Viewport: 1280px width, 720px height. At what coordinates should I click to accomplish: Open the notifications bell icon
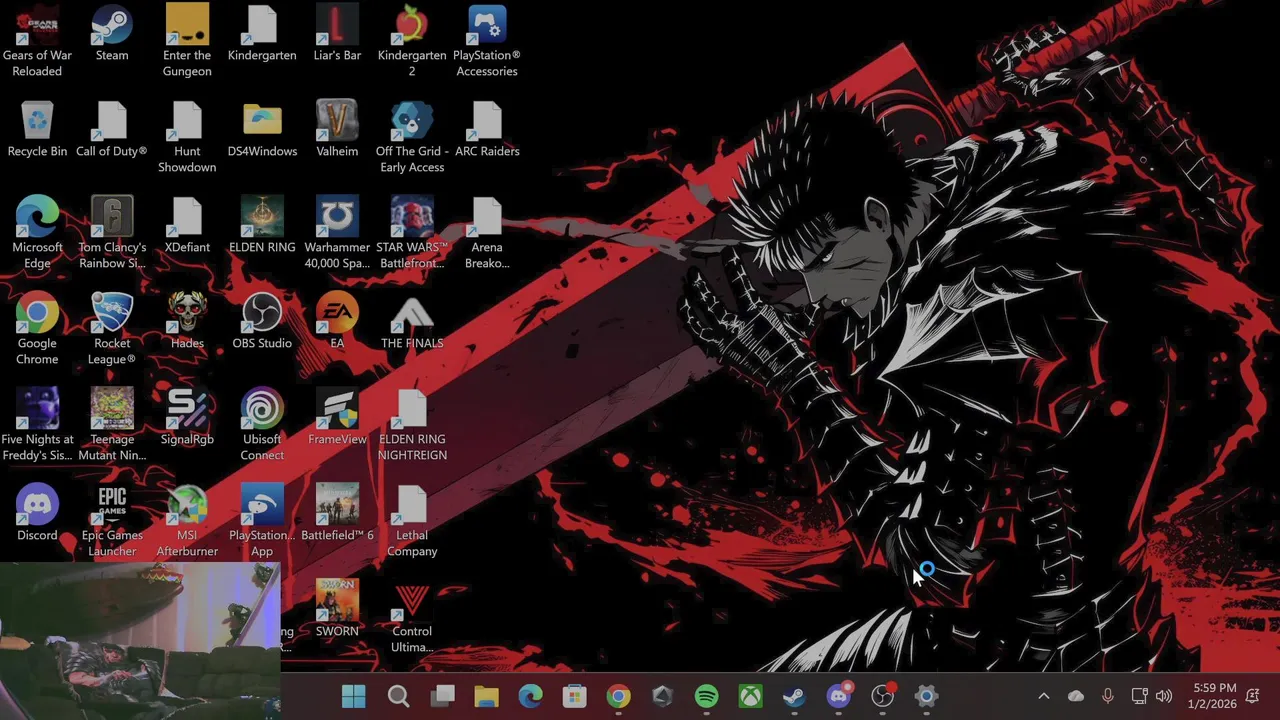(x=1253, y=696)
